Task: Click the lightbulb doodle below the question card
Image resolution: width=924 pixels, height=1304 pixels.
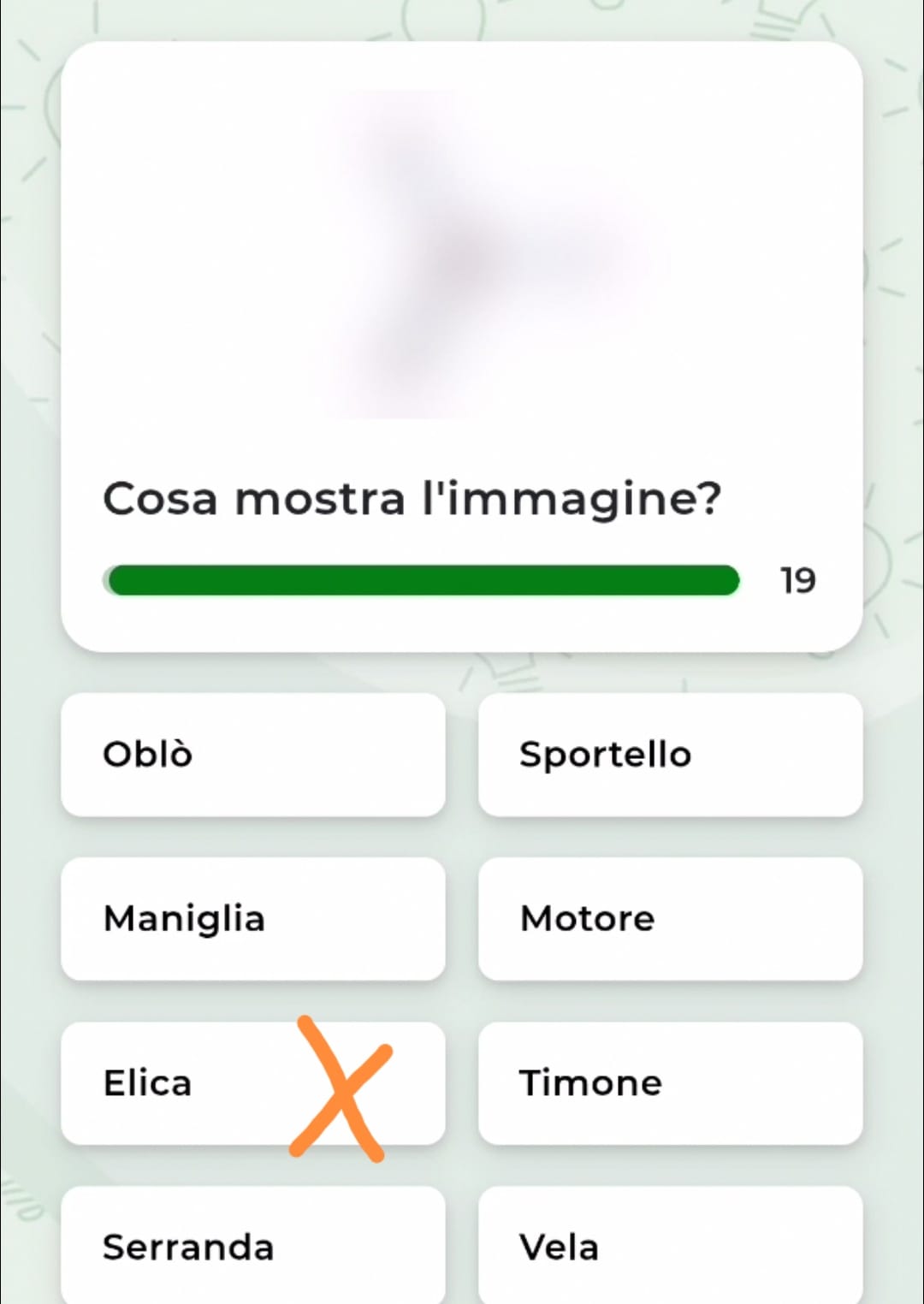Action: (x=506, y=672)
